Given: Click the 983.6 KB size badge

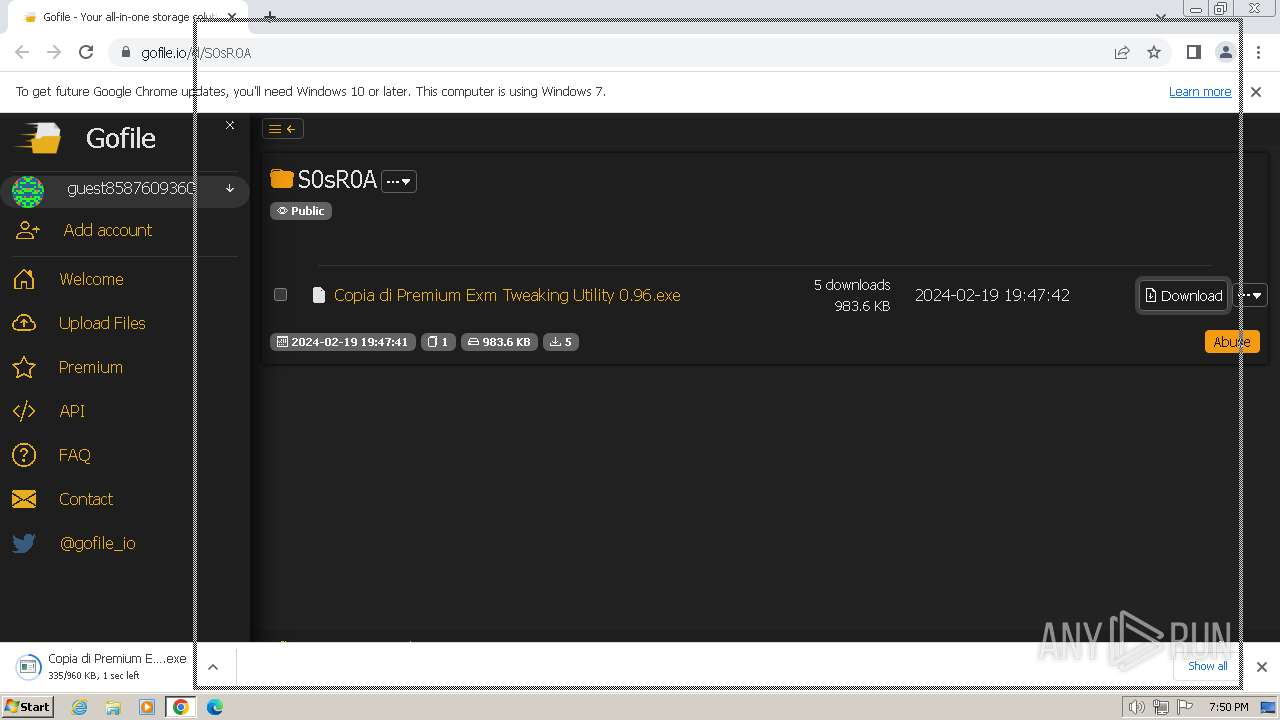Looking at the screenshot, I should pyautogui.click(x=499, y=342).
